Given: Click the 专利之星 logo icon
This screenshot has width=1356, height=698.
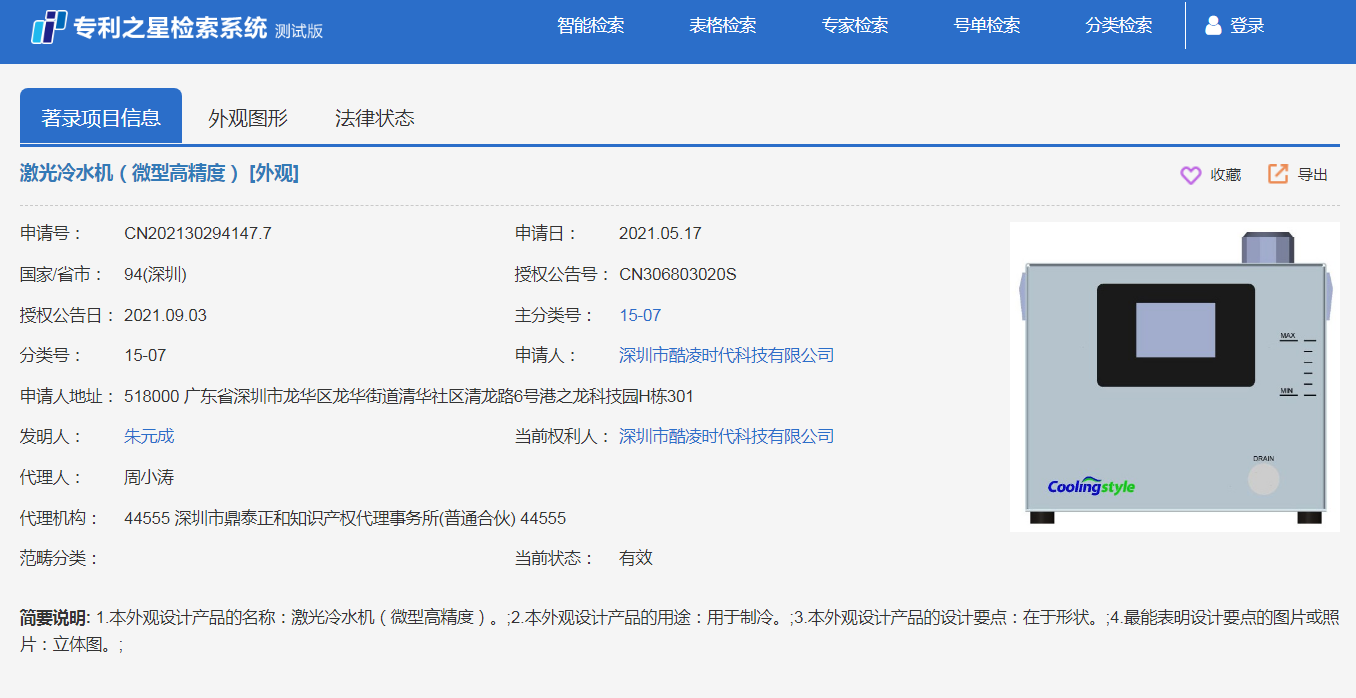Looking at the screenshot, I should pos(48,27).
